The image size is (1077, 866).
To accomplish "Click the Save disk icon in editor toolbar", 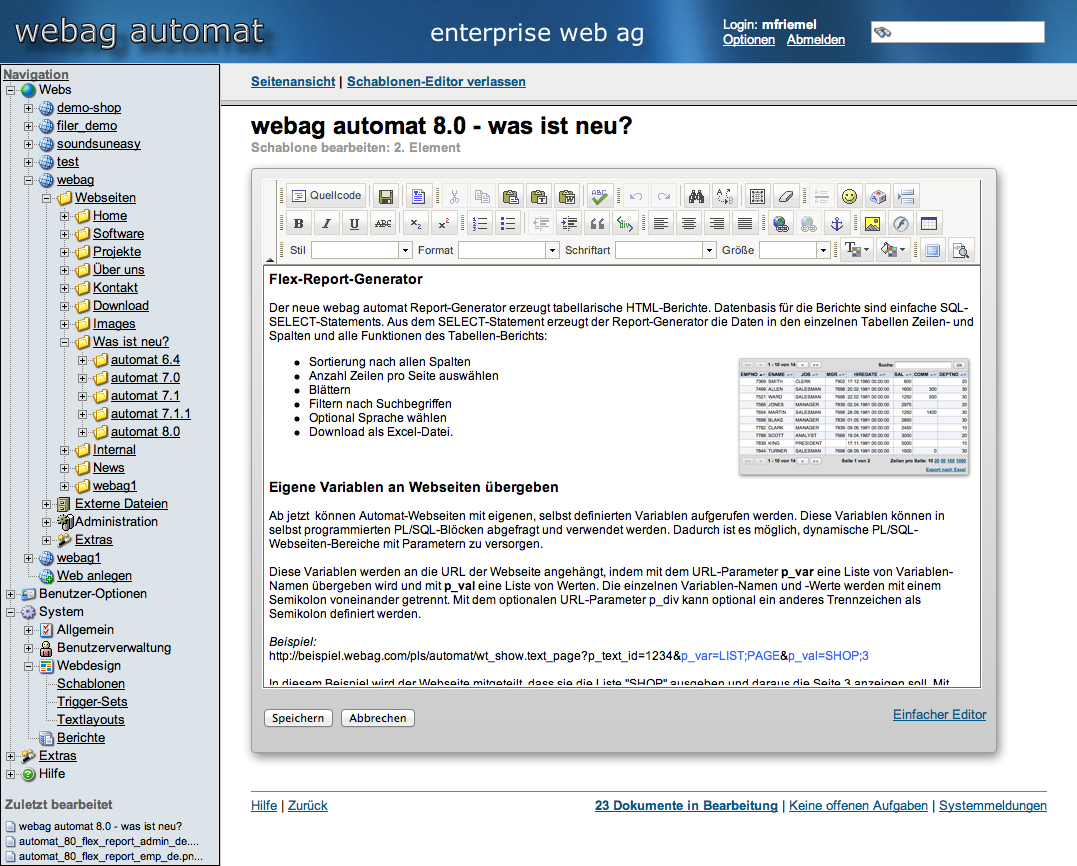I will click(x=386, y=196).
